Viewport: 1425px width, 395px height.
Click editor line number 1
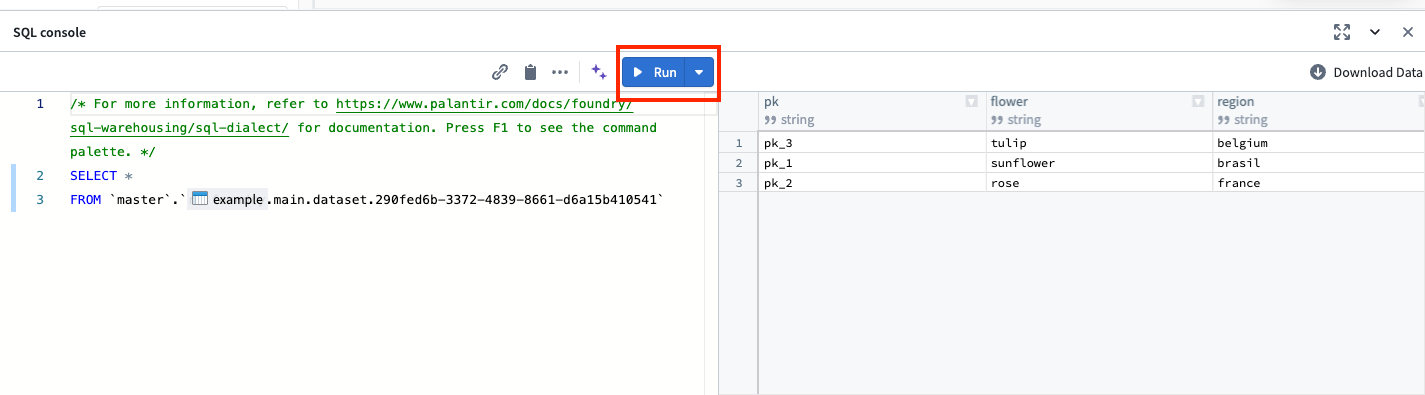(x=40, y=104)
